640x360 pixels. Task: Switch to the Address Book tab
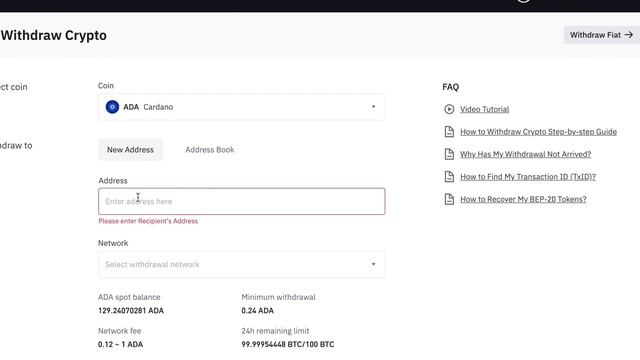pos(210,150)
